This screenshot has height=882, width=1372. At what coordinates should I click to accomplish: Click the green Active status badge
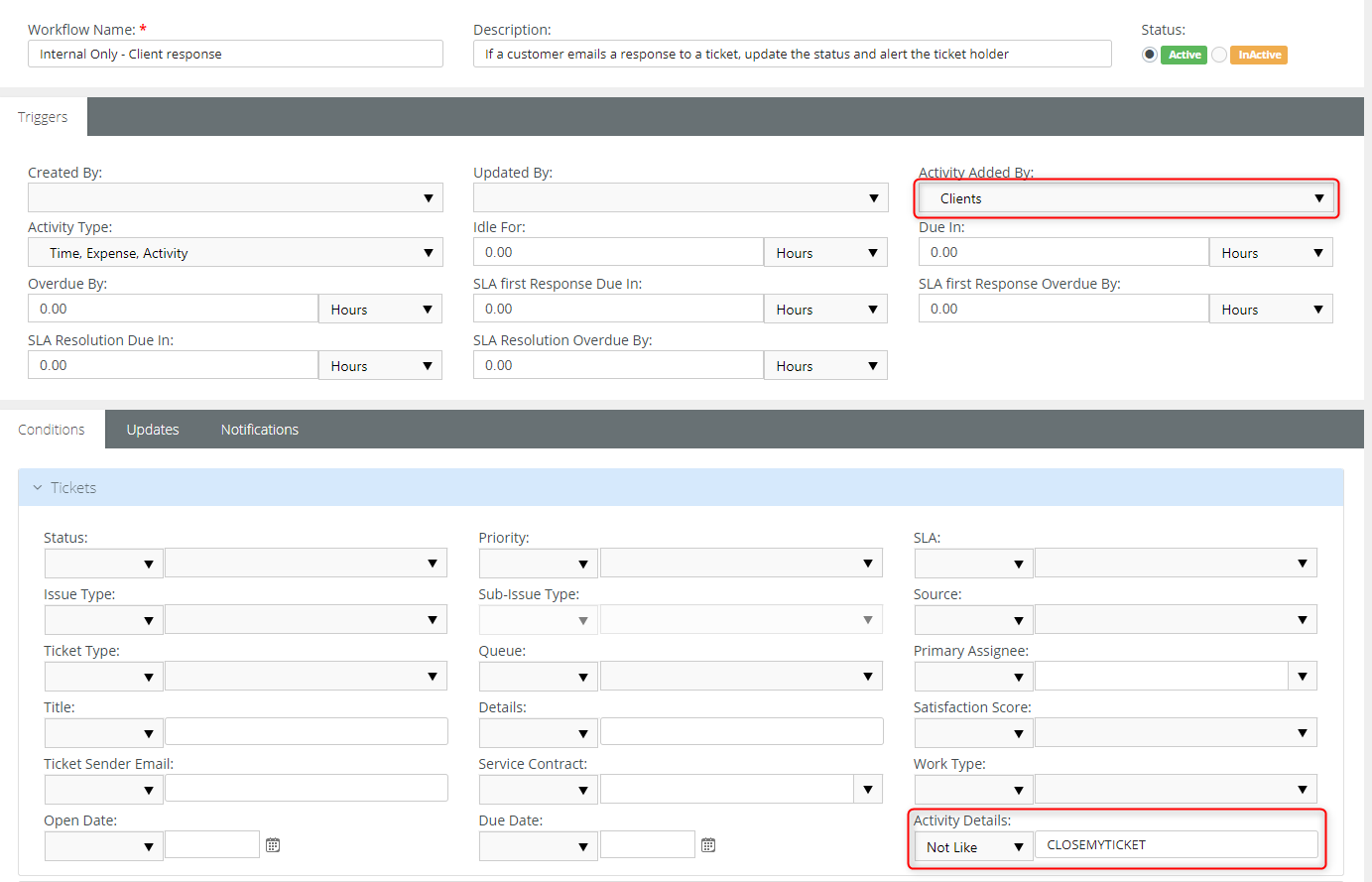tap(1184, 55)
